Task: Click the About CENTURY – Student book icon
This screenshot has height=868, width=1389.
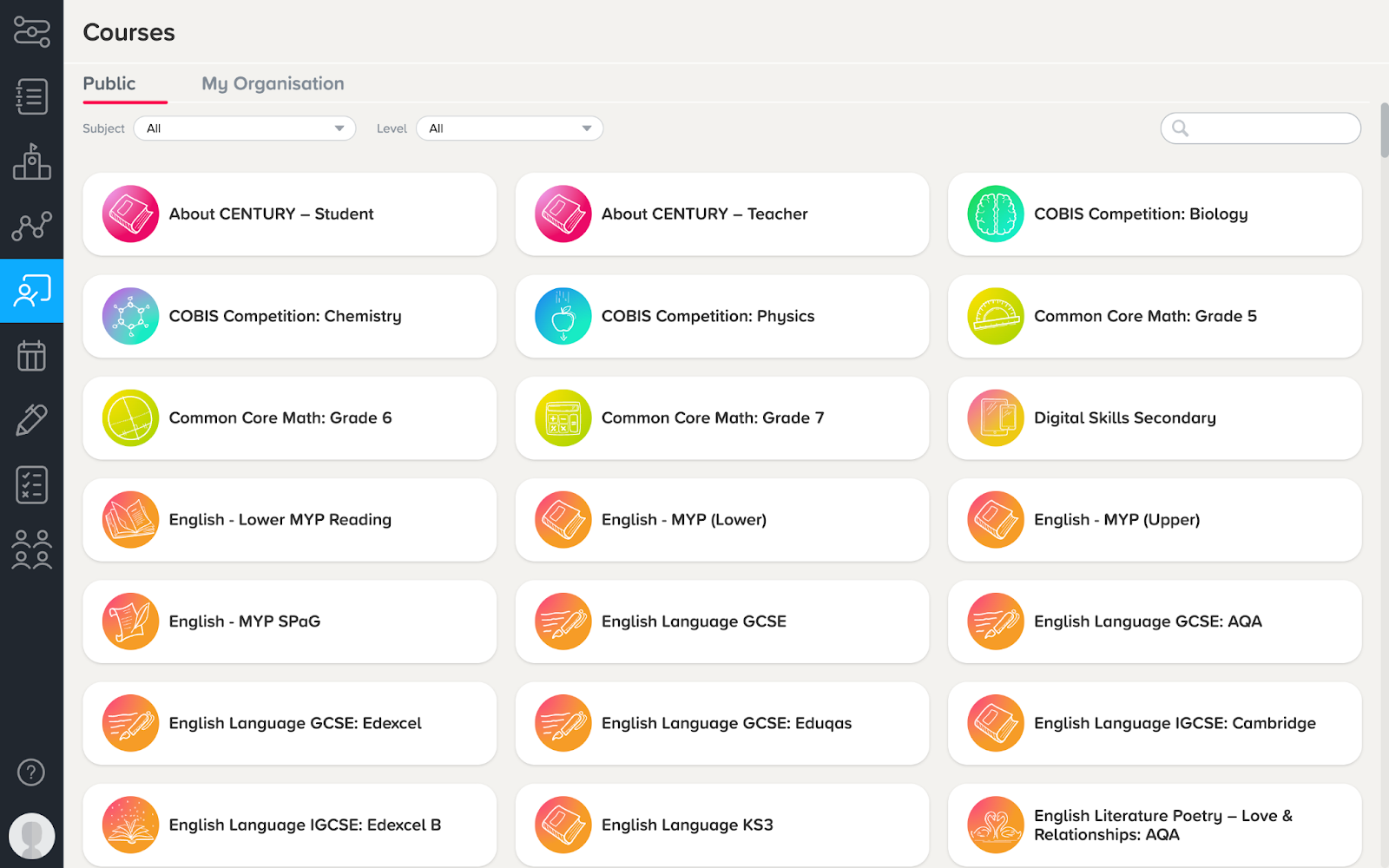Action: point(130,214)
